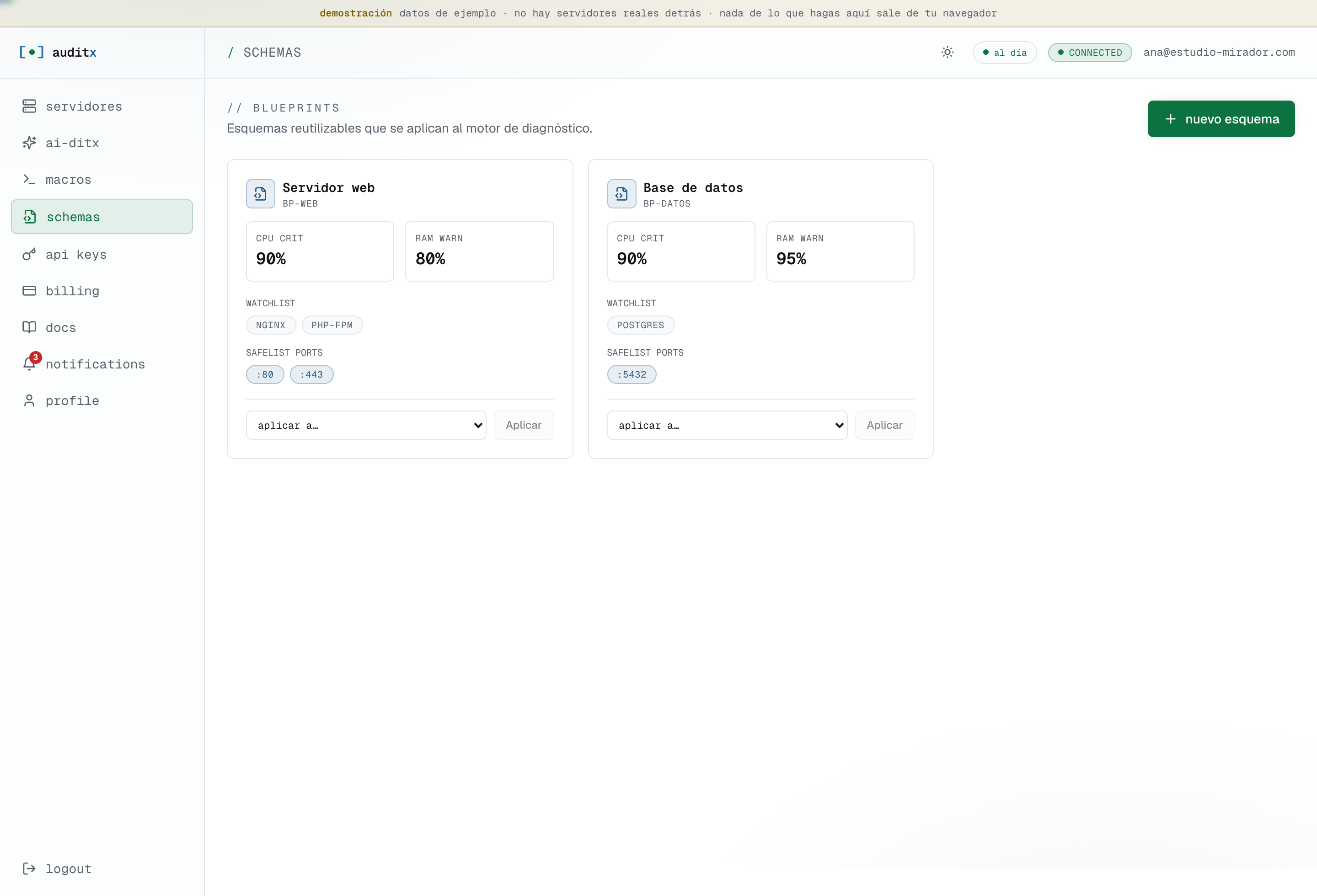The height and width of the screenshot is (896, 1317).
Task: Click the billing credit card icon
Action: tap(29, 291)
